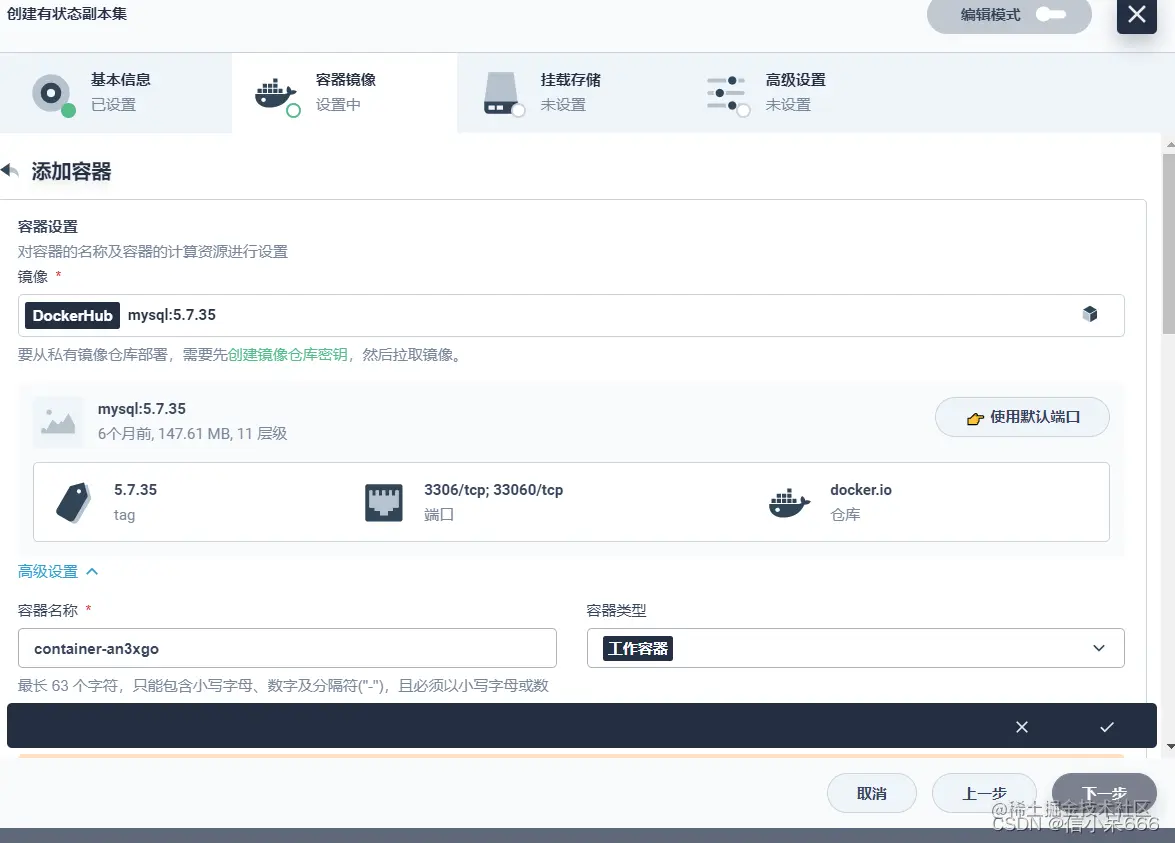This screenshot has height=843, width=1175.
Task: Click the 下一步 button
Action: click(1104, 793)
